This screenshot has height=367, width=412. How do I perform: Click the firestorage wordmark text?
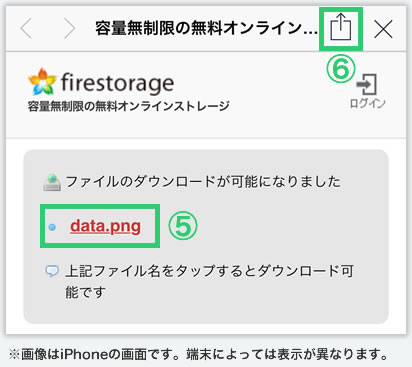117,83
